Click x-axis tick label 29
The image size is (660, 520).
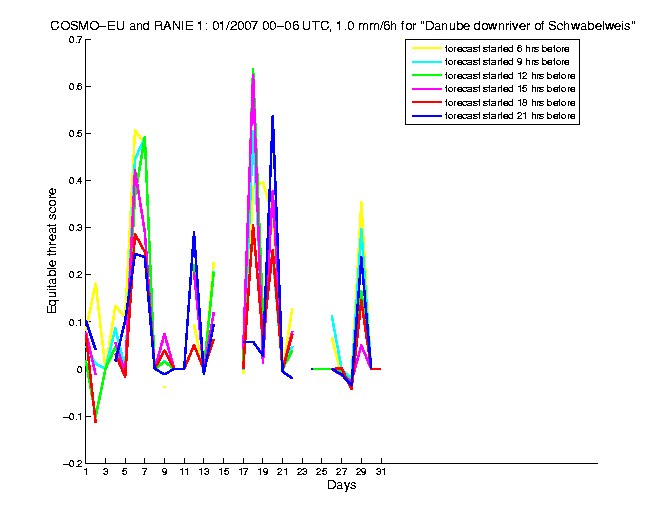[361, 472]
